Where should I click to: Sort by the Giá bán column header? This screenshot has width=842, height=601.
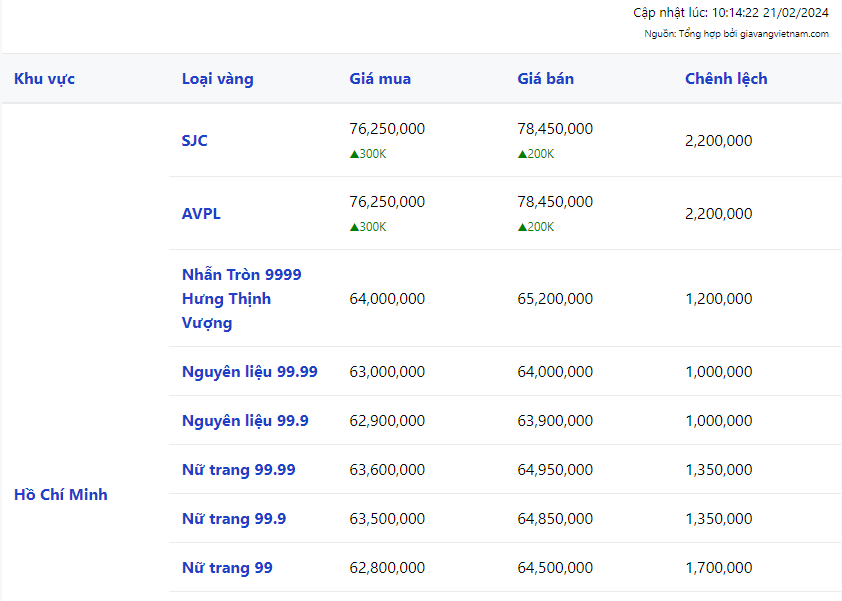click(x=546, y=79)
